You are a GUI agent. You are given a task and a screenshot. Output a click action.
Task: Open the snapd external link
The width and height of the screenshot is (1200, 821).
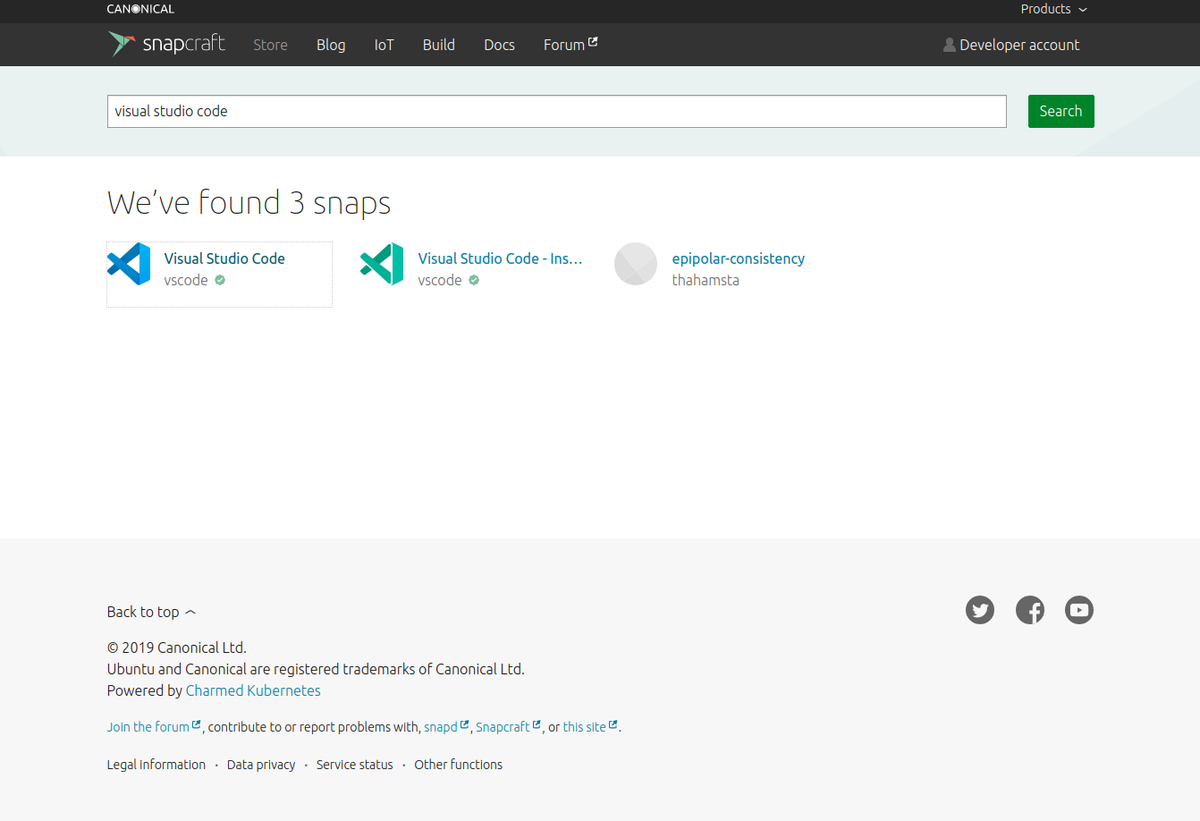(446, 727)
